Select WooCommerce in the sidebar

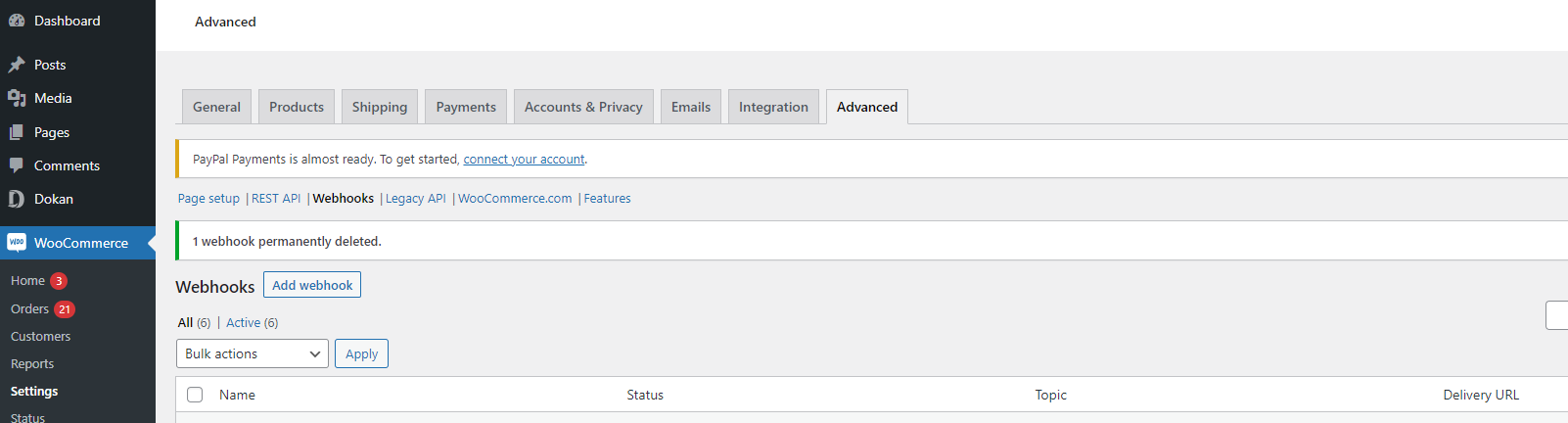pyautogui.click(x=77, y=243)
